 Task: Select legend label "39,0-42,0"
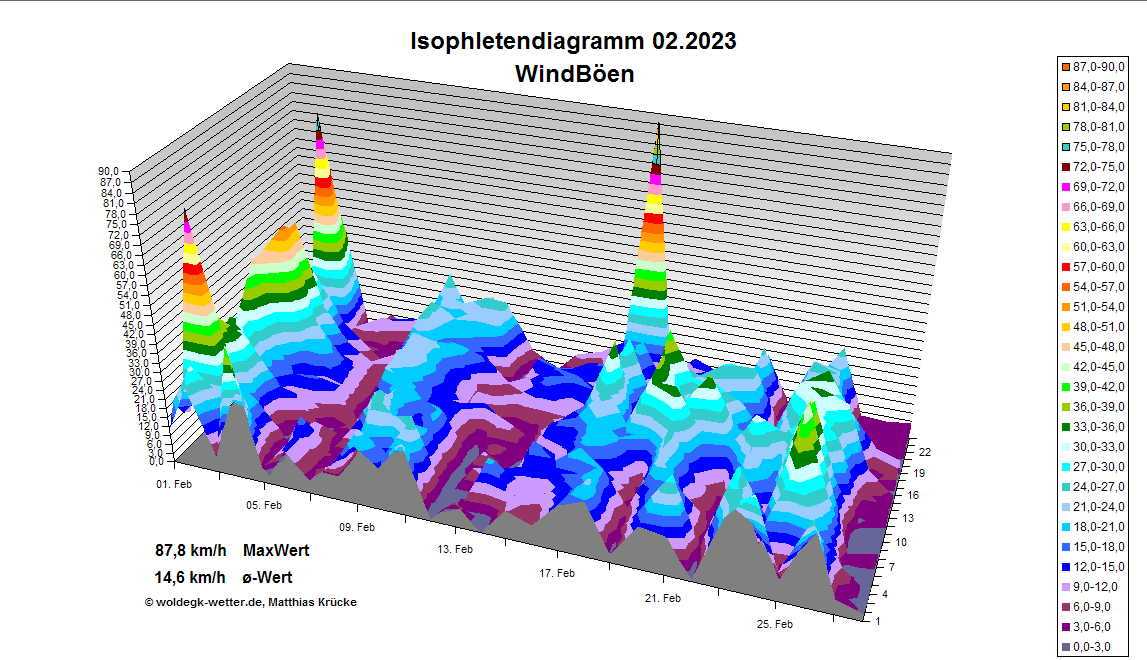[1099, 386]
